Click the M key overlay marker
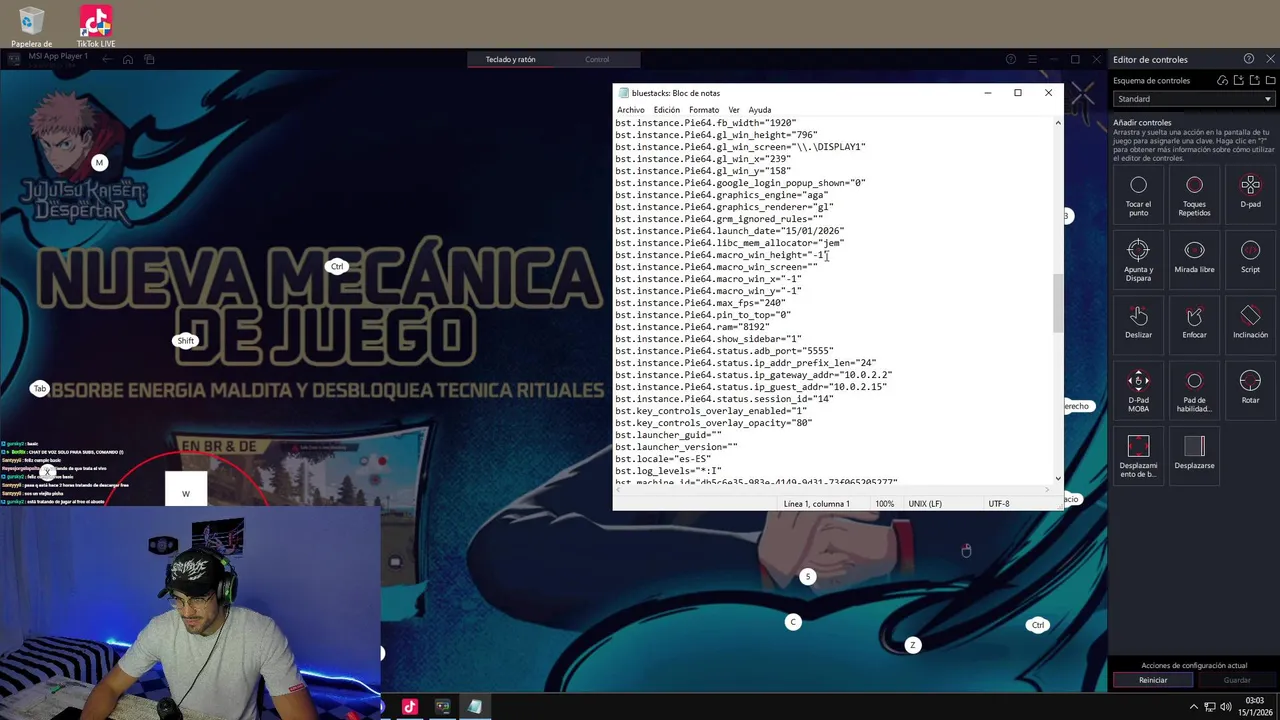 click(99, 163)
